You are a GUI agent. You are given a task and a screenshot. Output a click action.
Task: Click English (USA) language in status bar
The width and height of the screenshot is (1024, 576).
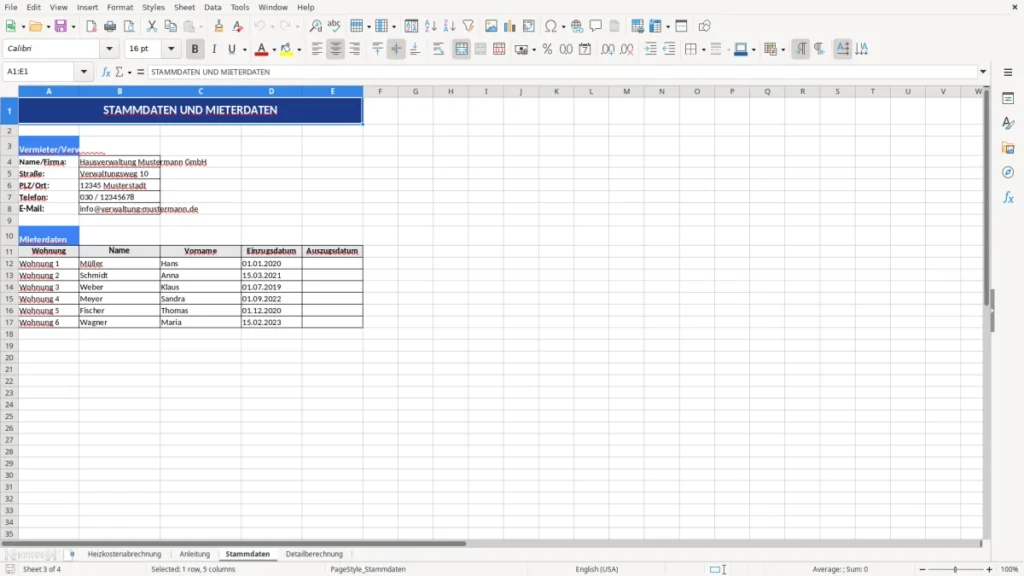pyautogui.click(x=596, y=569)
